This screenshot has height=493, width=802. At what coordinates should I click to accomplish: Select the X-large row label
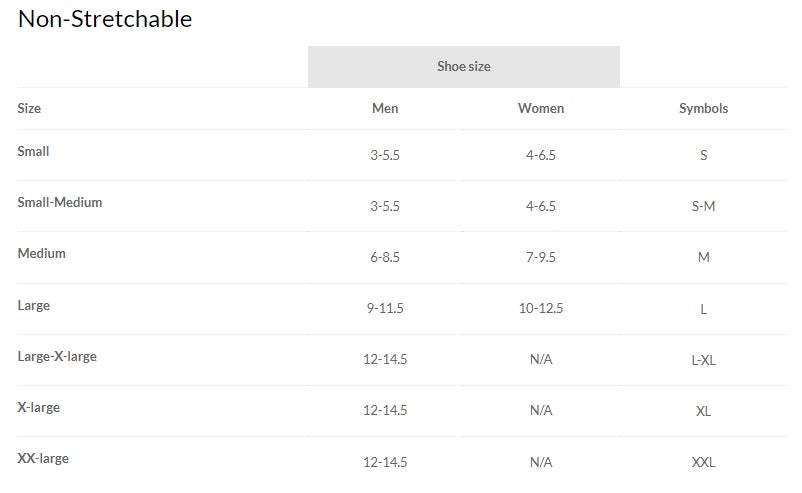tap(38, 407)
